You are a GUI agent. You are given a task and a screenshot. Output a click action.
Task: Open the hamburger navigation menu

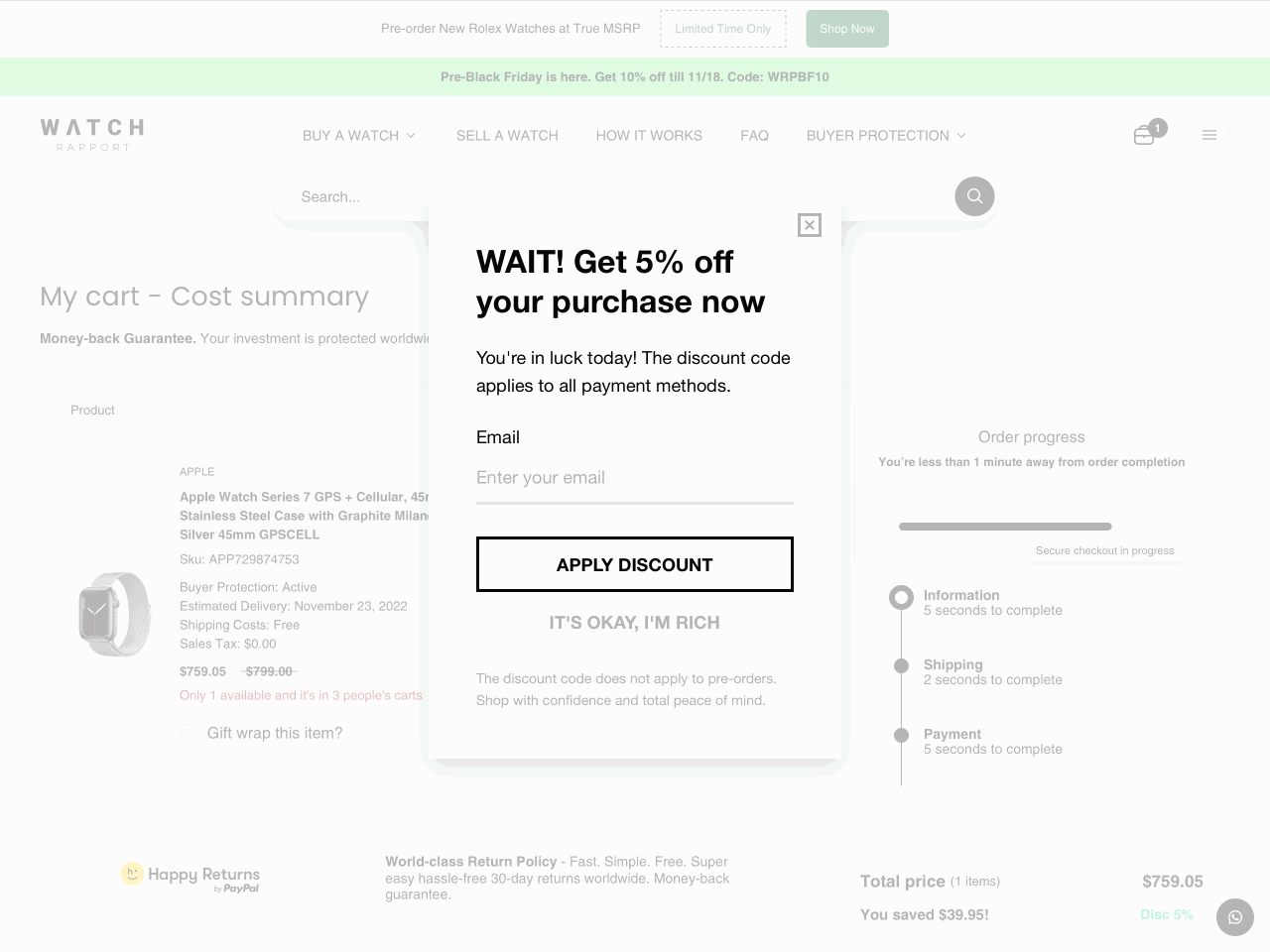[1209, 135]
